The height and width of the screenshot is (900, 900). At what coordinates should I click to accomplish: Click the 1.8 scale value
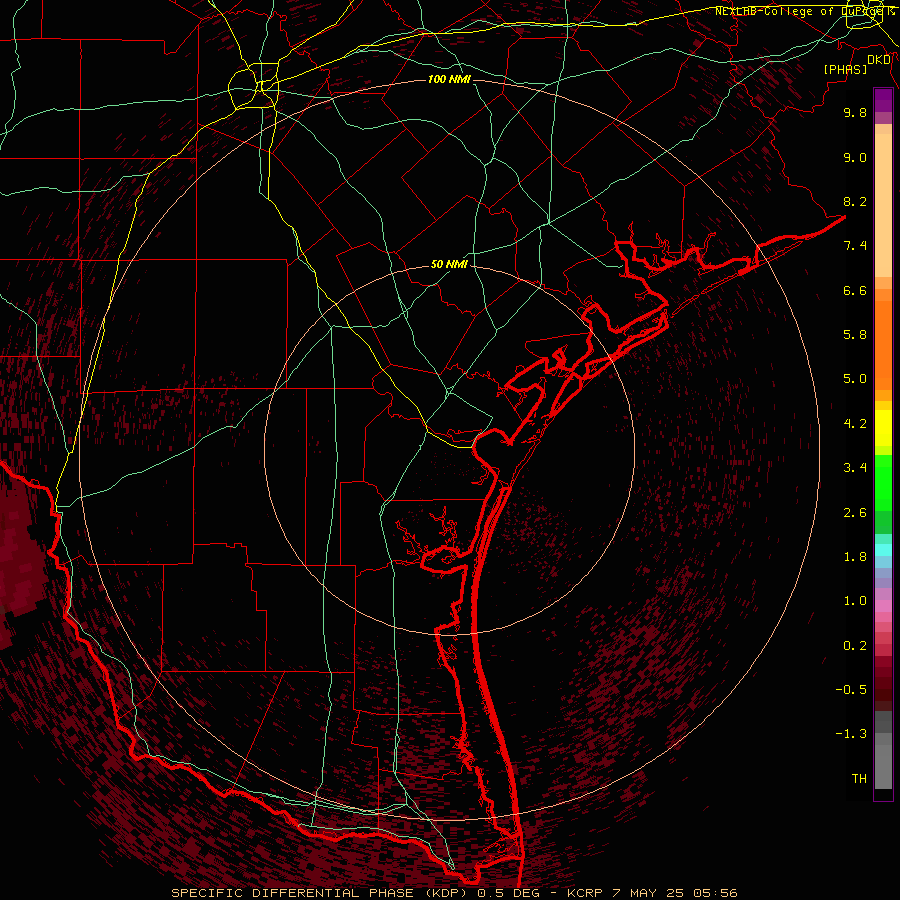(855, 557)
